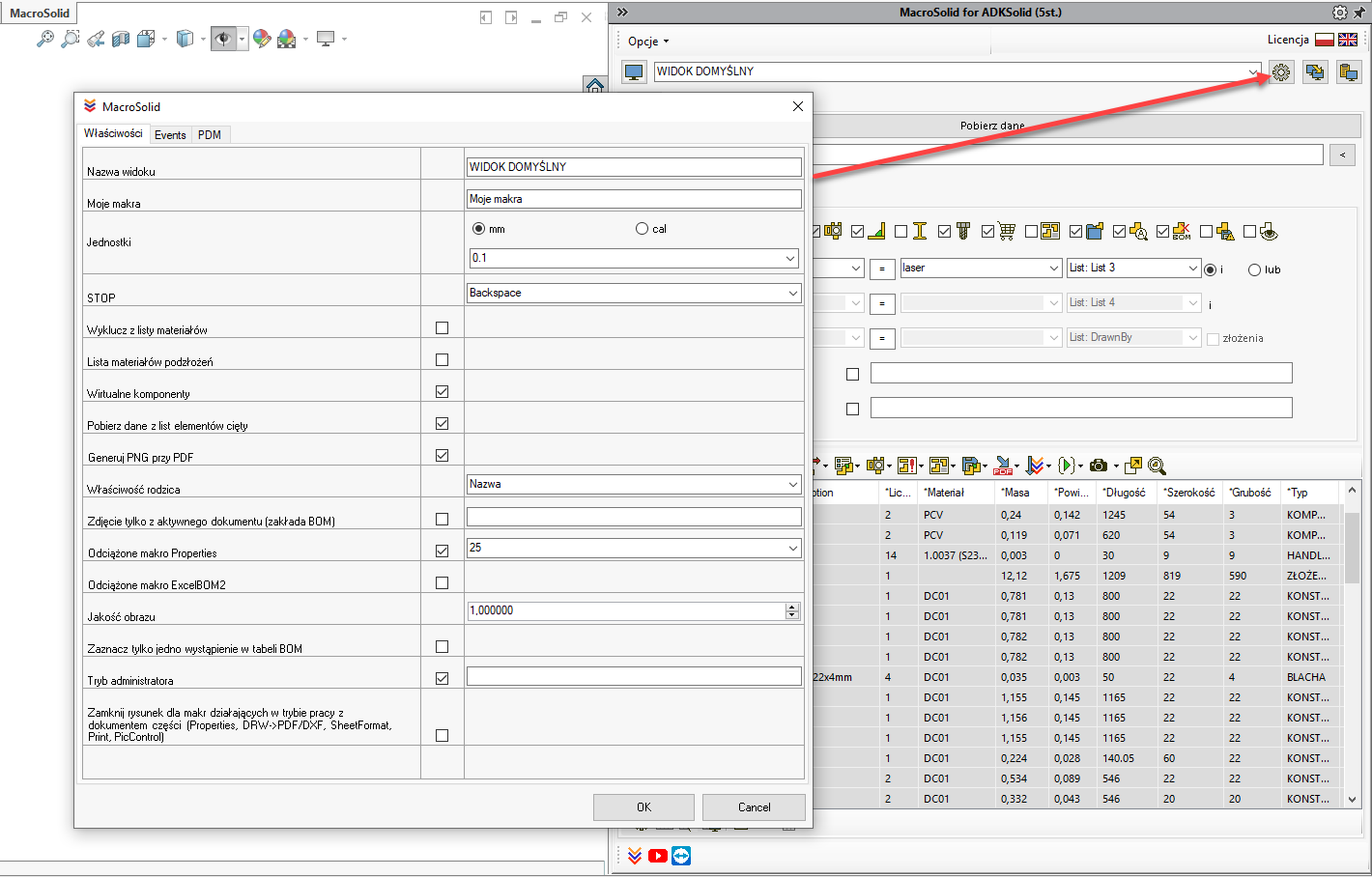The width and height of the screenshot is (1372, 877).
Task: Click the camera icon in BOM toolbar
Action: tap(1098, 466)
